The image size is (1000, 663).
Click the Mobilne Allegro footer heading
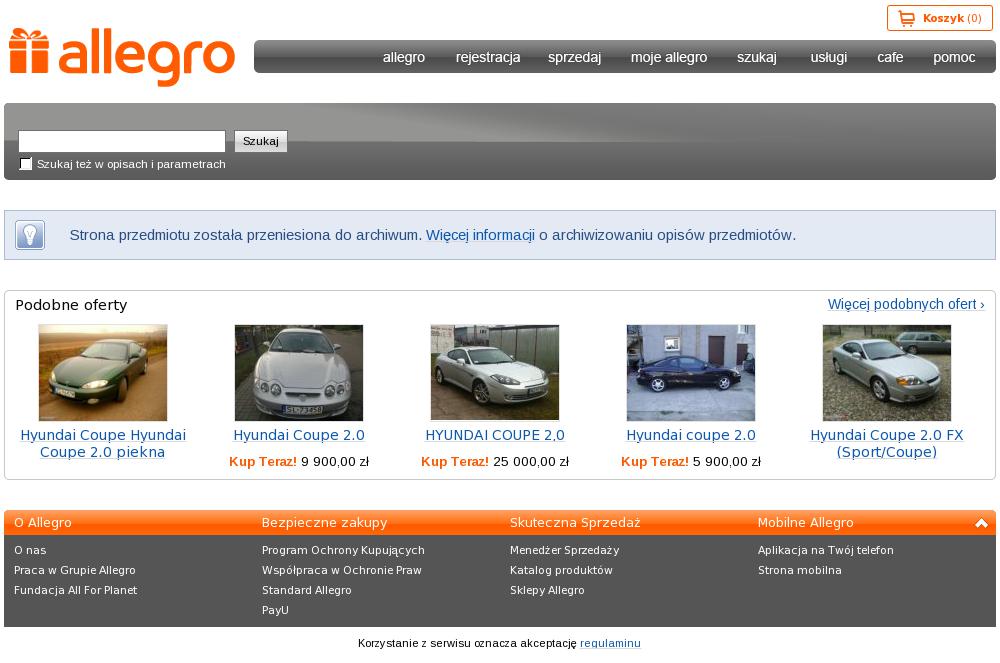click(805, 523)
